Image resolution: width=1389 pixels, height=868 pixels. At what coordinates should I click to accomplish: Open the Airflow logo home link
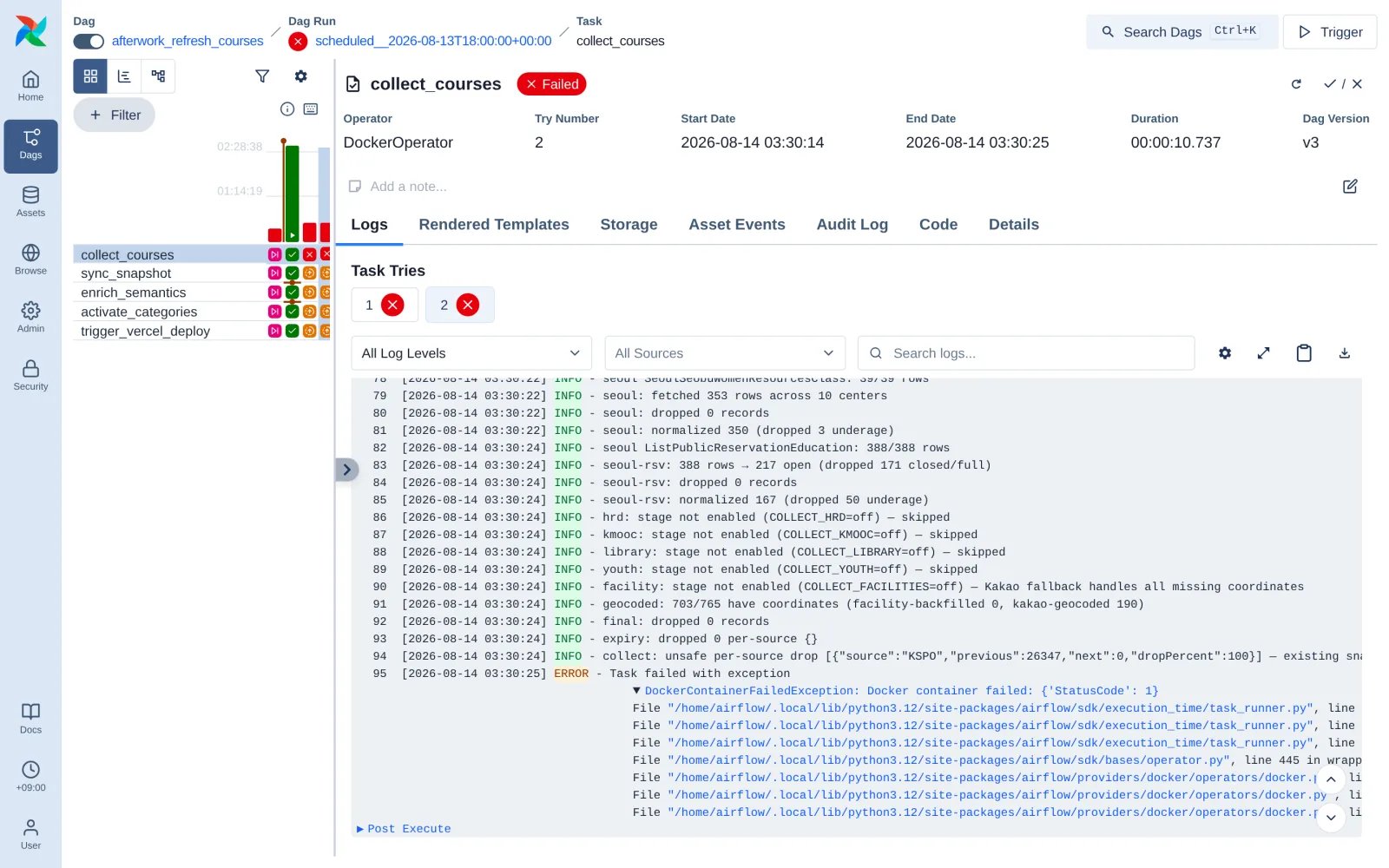pos(30,31)
